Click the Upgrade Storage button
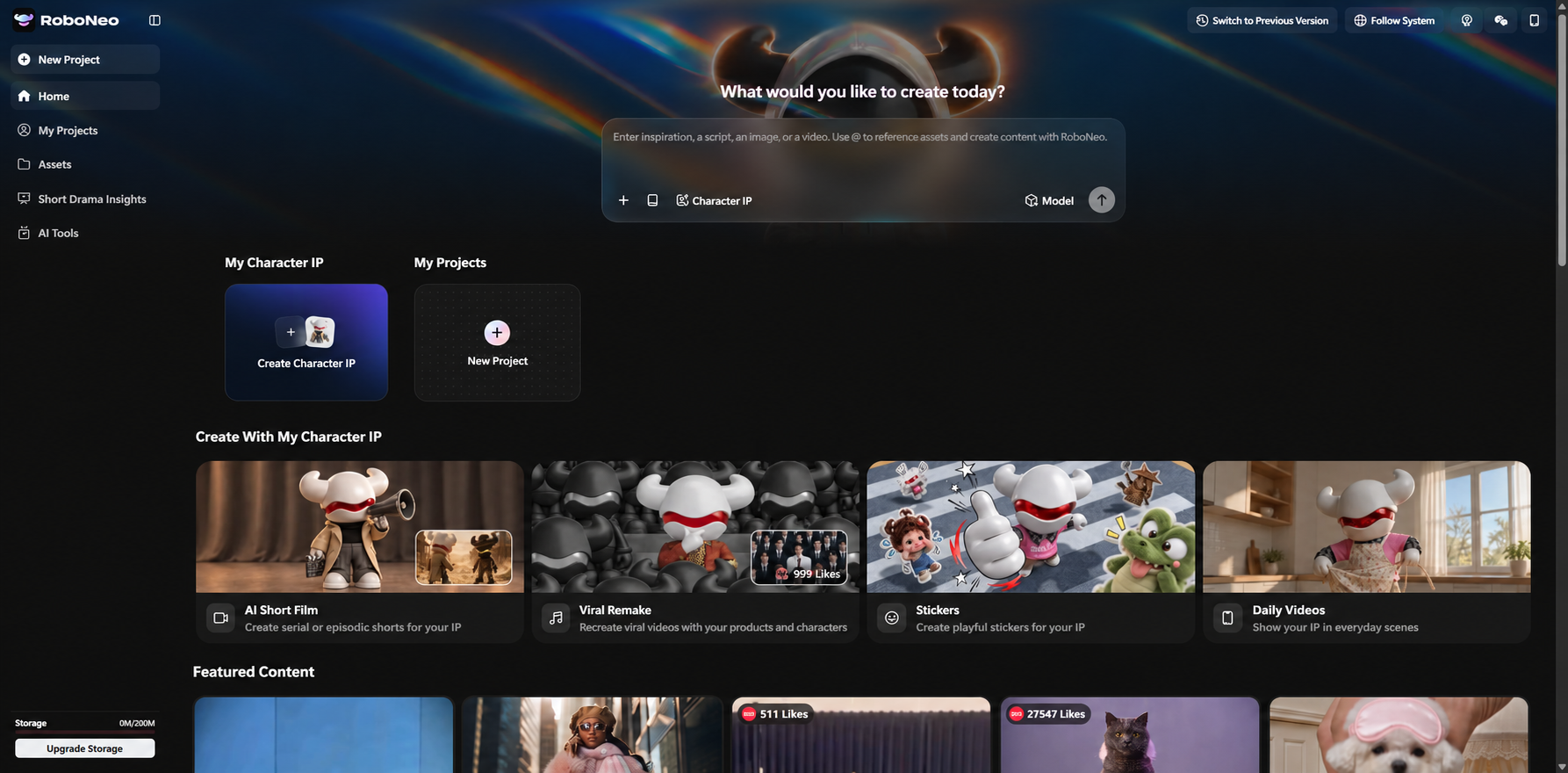This screenshot has height=773, width=1568. coord(85,748)
